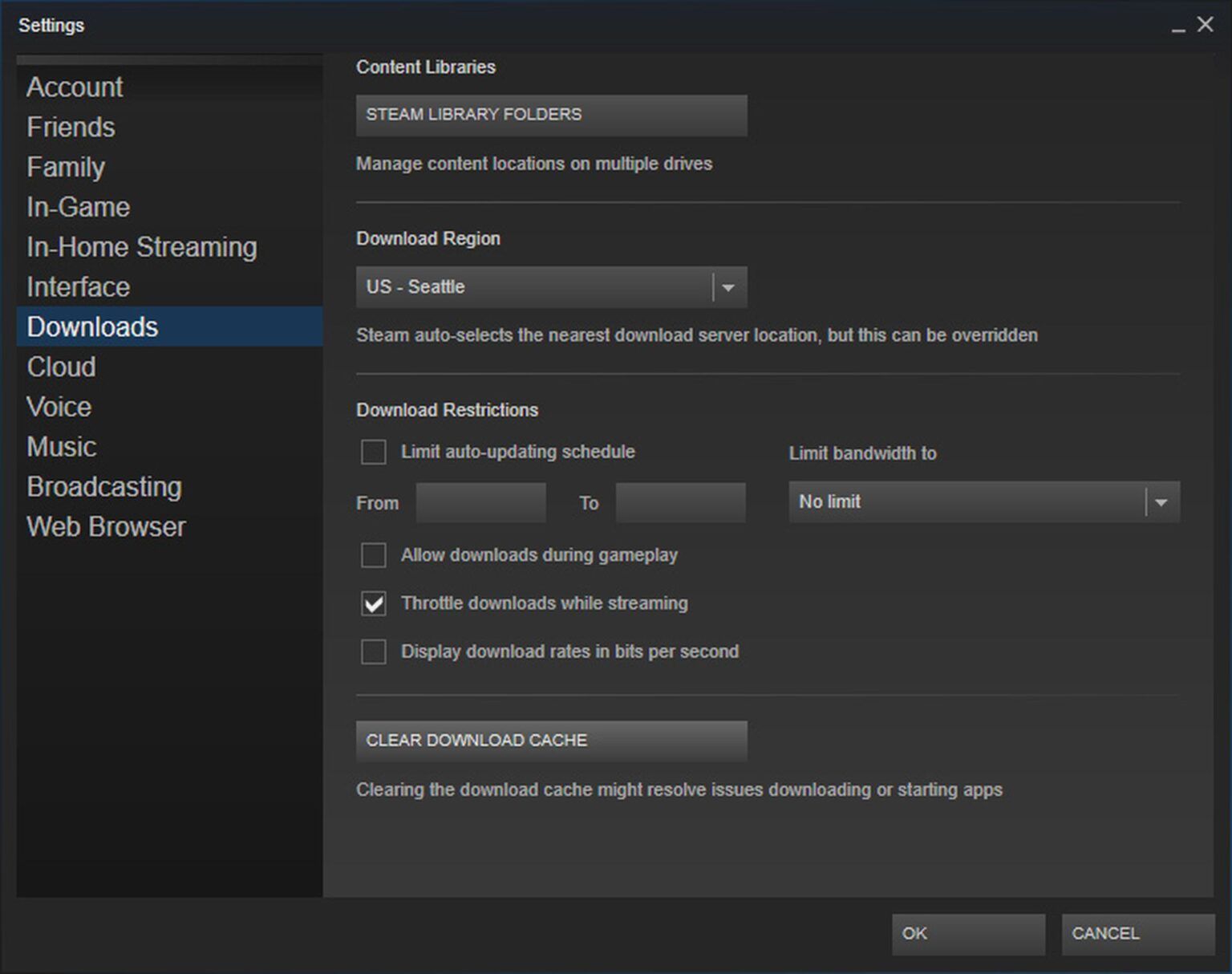Image resolution: width=1232 pixels, height=974 pixels.
Task: Open the Download Region dropdown
Action: pos(551,286)
